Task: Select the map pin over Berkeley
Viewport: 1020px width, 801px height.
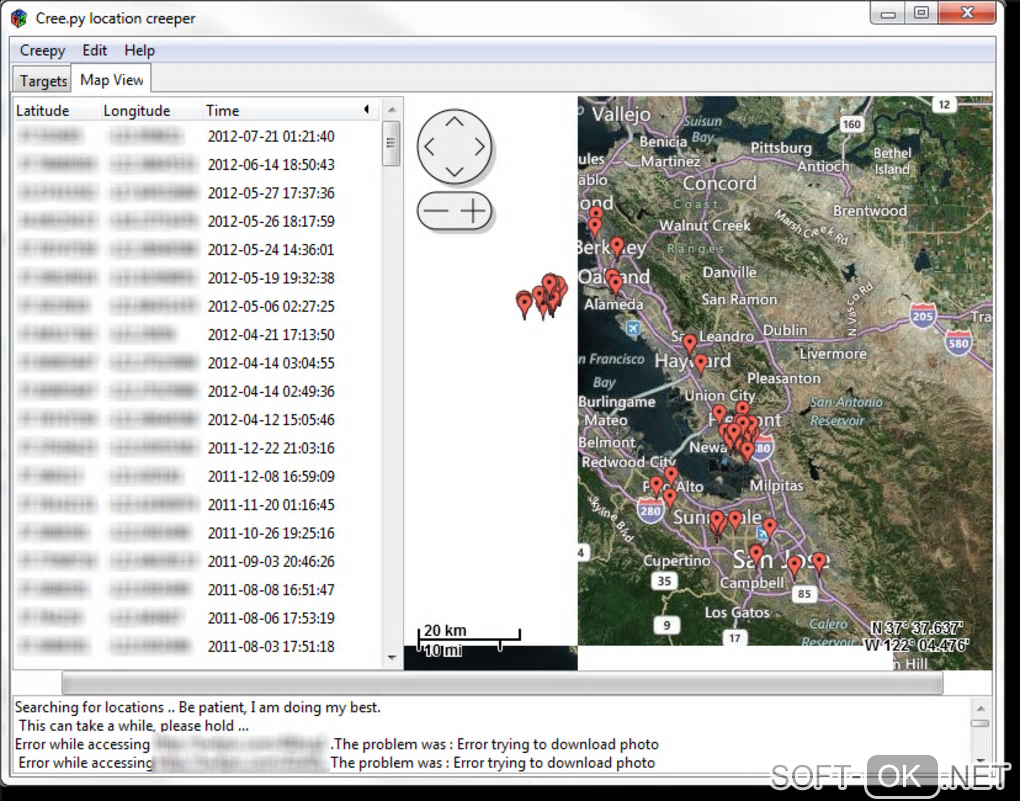Action: [x=617, y=247]
